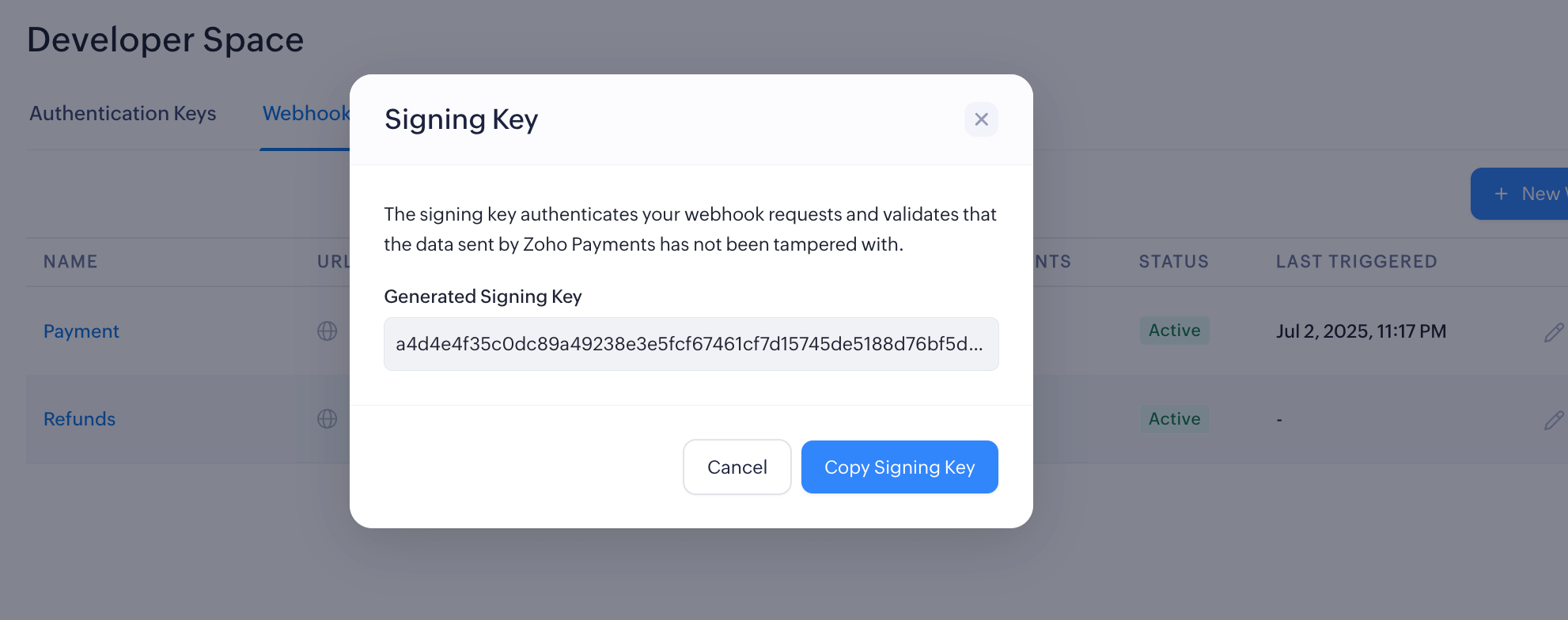1568x620 pixels.
Task: Click the pencil edit icon for Payment
Action: click(x=1553, y=332)
